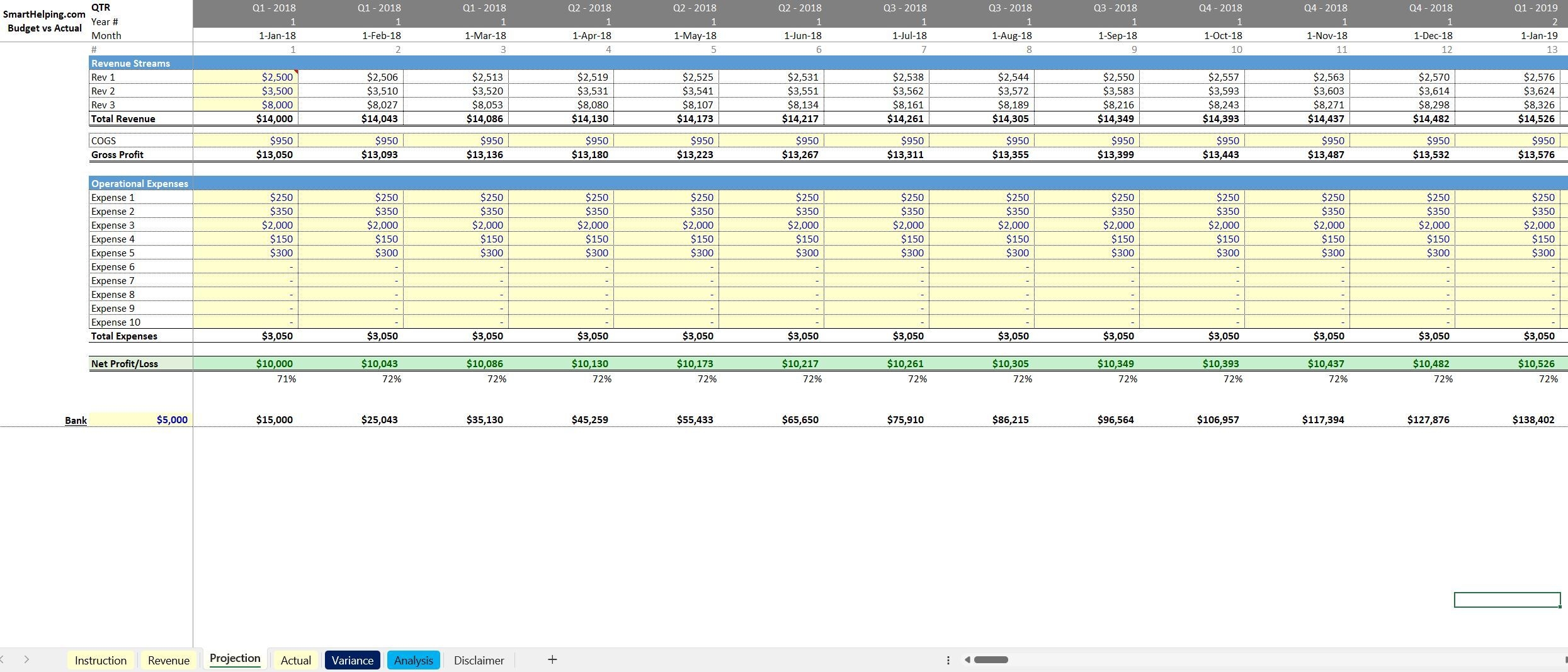Switch to the Instruction sheet tab
Viewport: 1568px width, 672px height.
(x=100, y=660)
